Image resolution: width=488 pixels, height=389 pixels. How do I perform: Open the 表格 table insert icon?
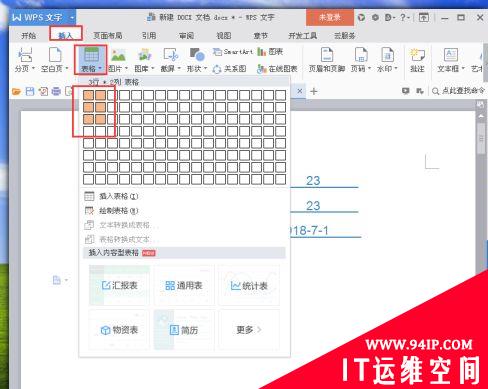(x=91, y=55)
